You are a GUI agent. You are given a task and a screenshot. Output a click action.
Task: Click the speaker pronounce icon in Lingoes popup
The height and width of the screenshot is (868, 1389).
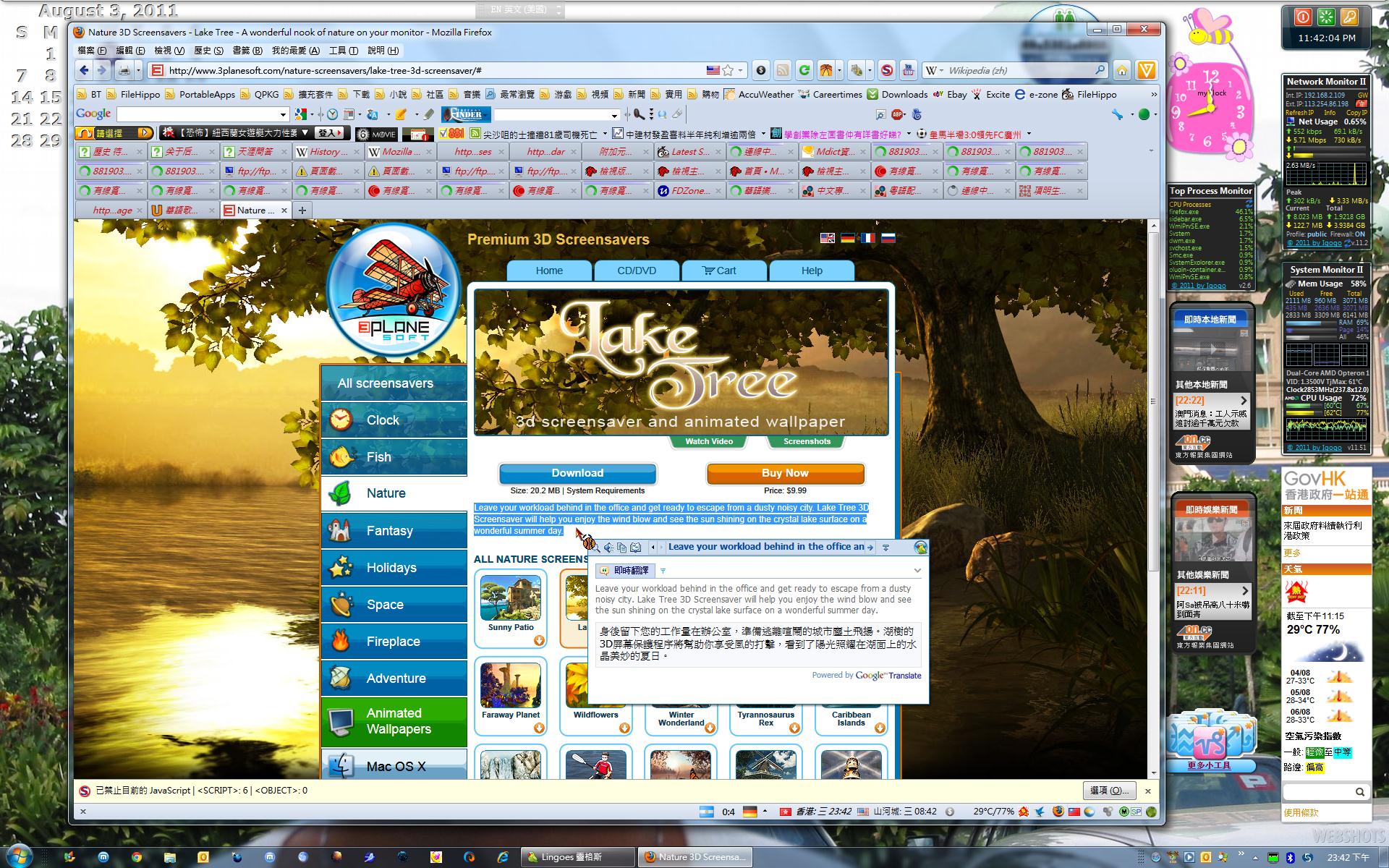[x=608, y=548]
